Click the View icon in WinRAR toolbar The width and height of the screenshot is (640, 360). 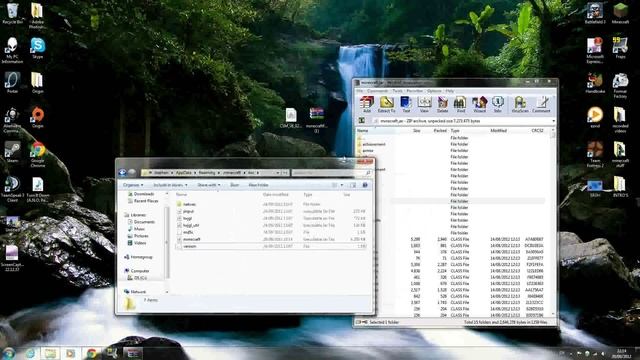[424, 104]
